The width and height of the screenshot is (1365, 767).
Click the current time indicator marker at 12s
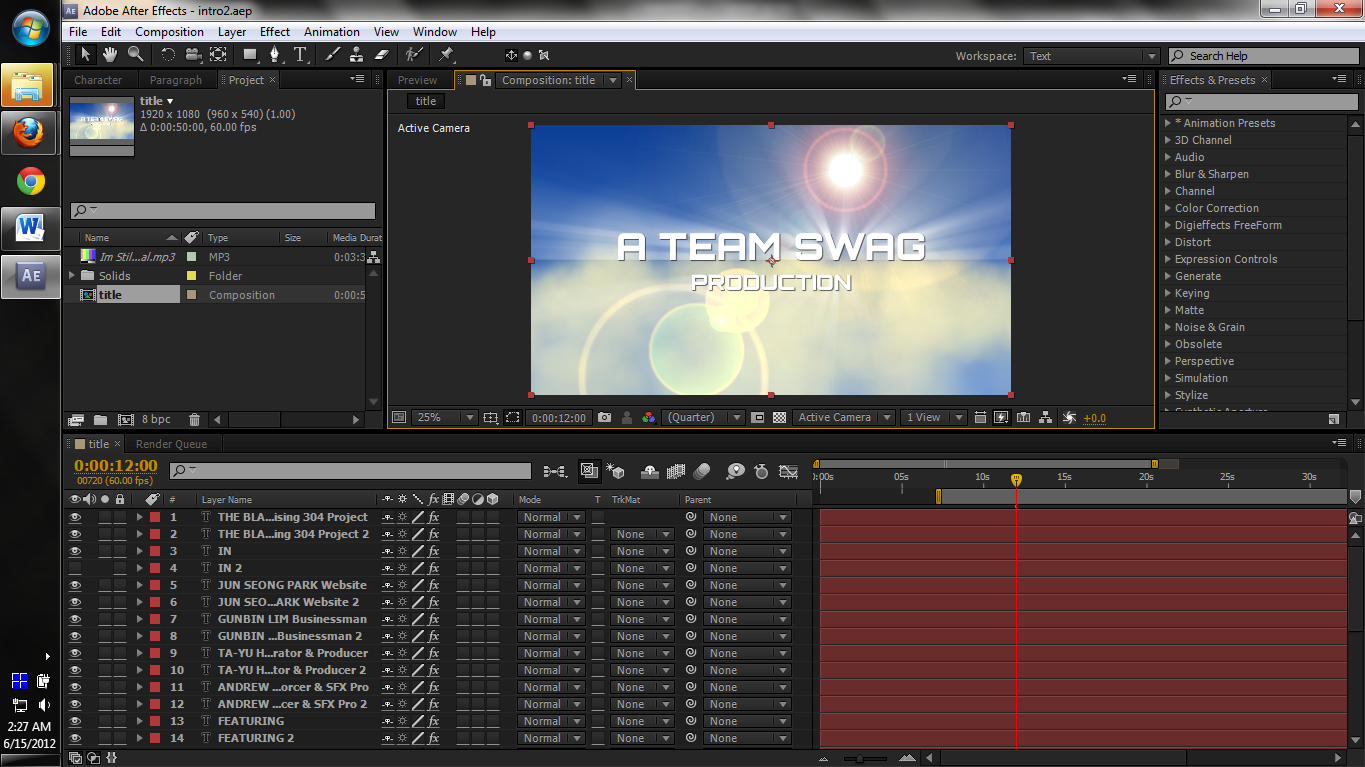pos(1016,480)
